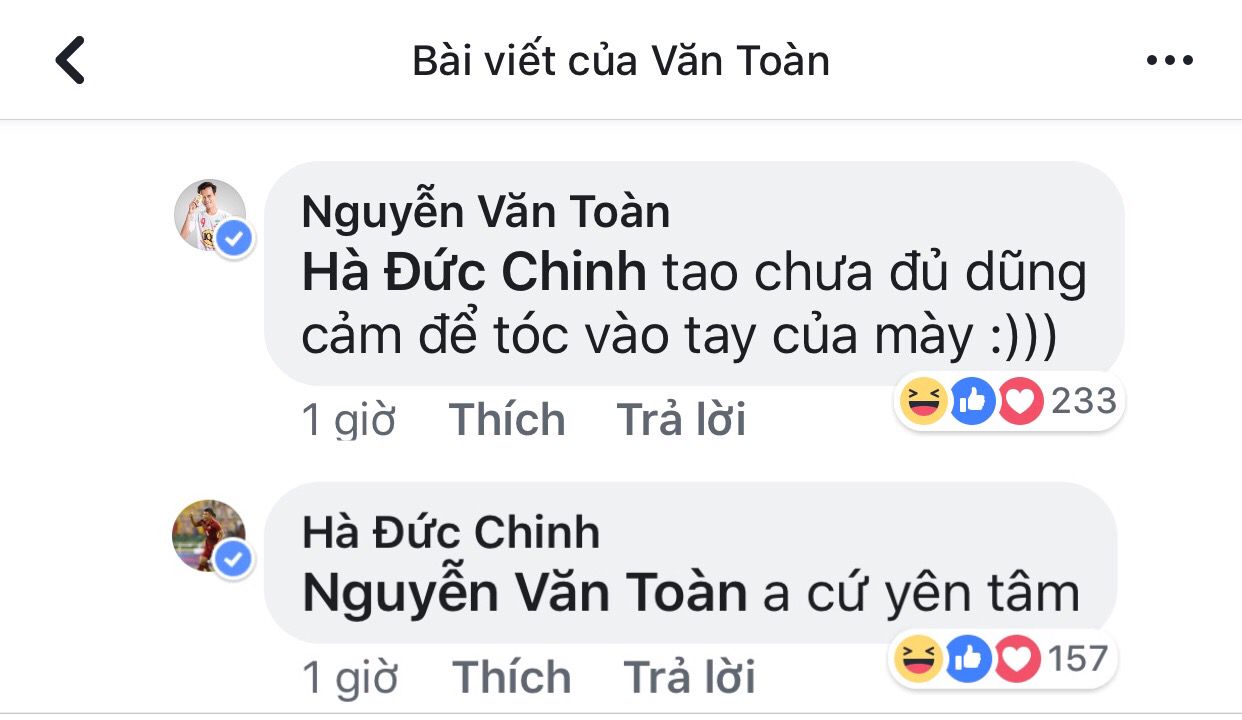The width and height of the screenshot is (1242, 720).
Task: Tap laughing emoji on the 157 reactions
Action: (917, 658)
